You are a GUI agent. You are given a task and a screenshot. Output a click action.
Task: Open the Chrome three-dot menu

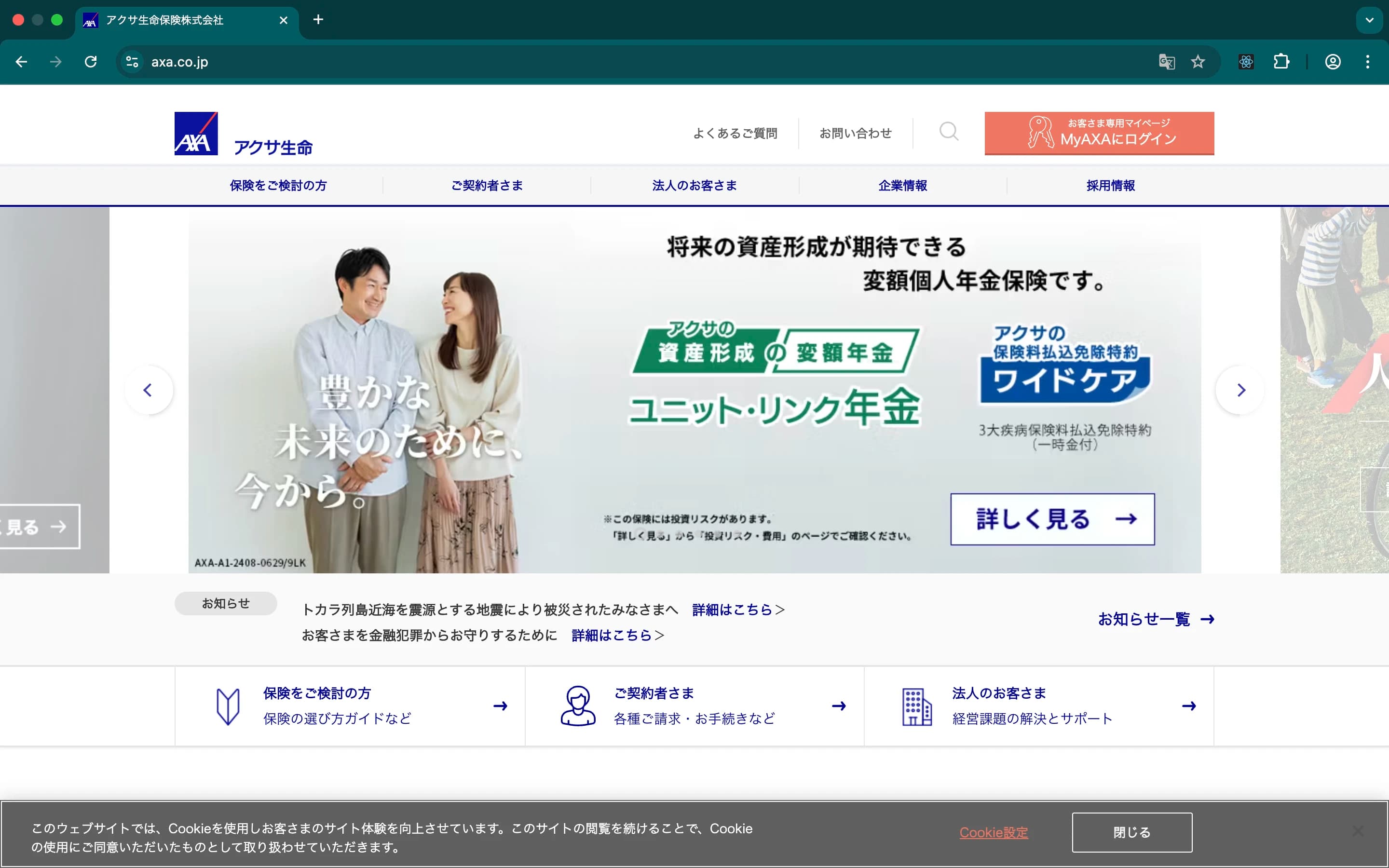tap(1368, 61)
